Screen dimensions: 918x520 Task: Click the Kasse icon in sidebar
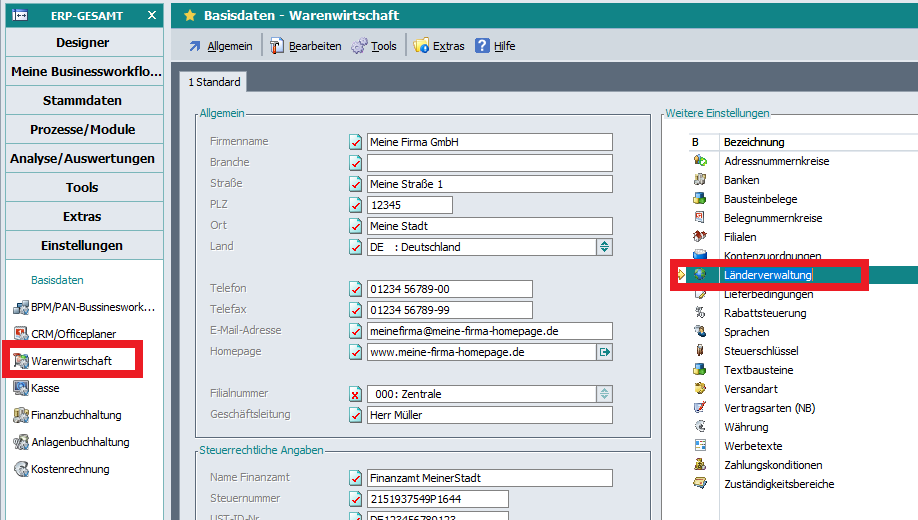(x=21, y=387)
